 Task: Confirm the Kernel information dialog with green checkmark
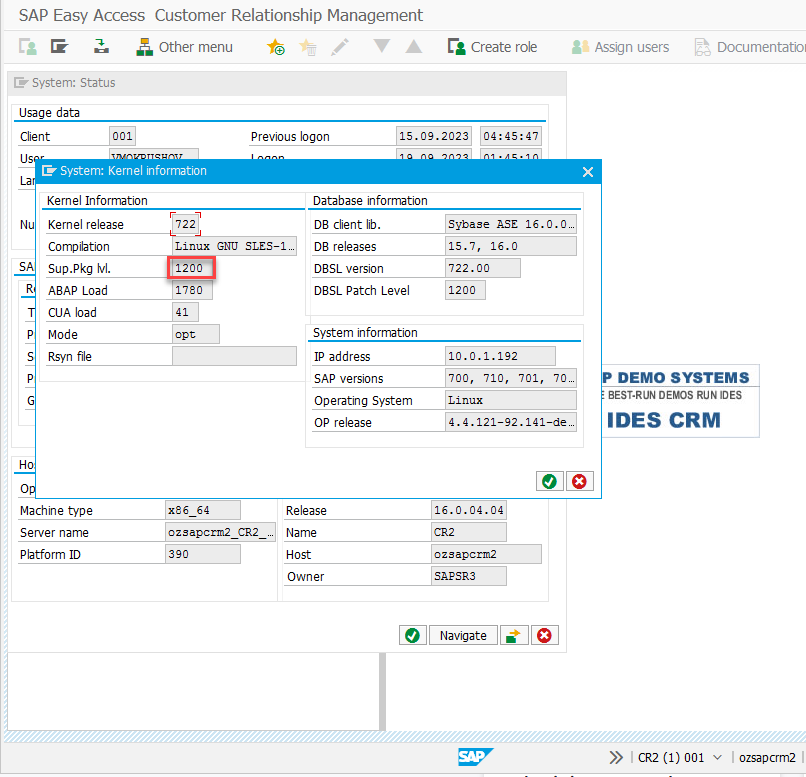tap(549, 481)
